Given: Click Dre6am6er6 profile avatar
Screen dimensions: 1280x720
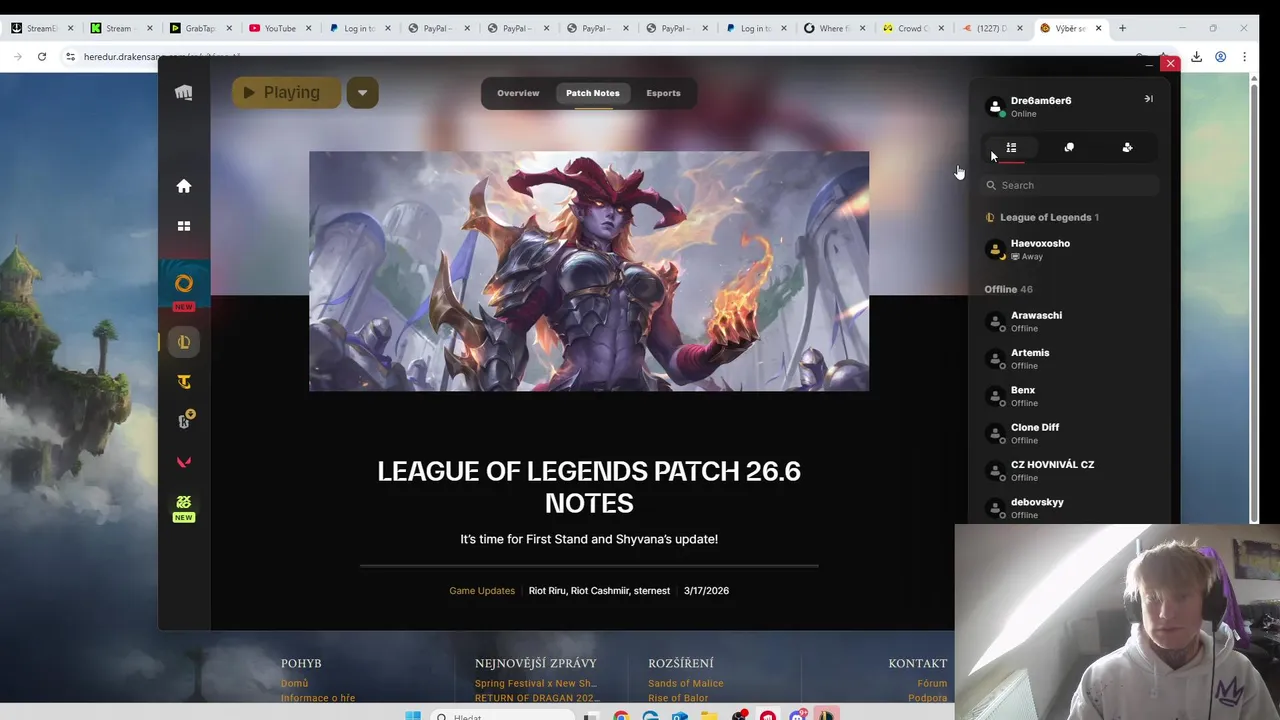Looking at the screenshot, I should click(x=995, y=106).
